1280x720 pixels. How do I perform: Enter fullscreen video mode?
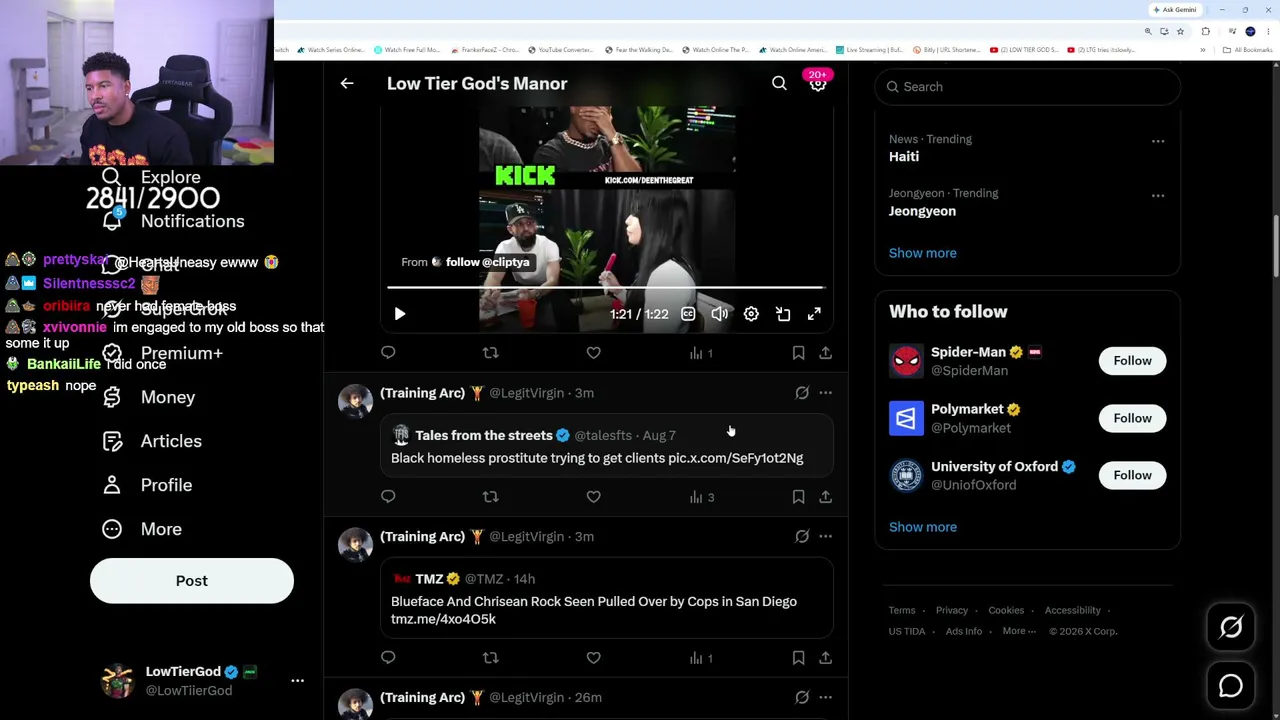pyautogui.click(x=814, y=314)
